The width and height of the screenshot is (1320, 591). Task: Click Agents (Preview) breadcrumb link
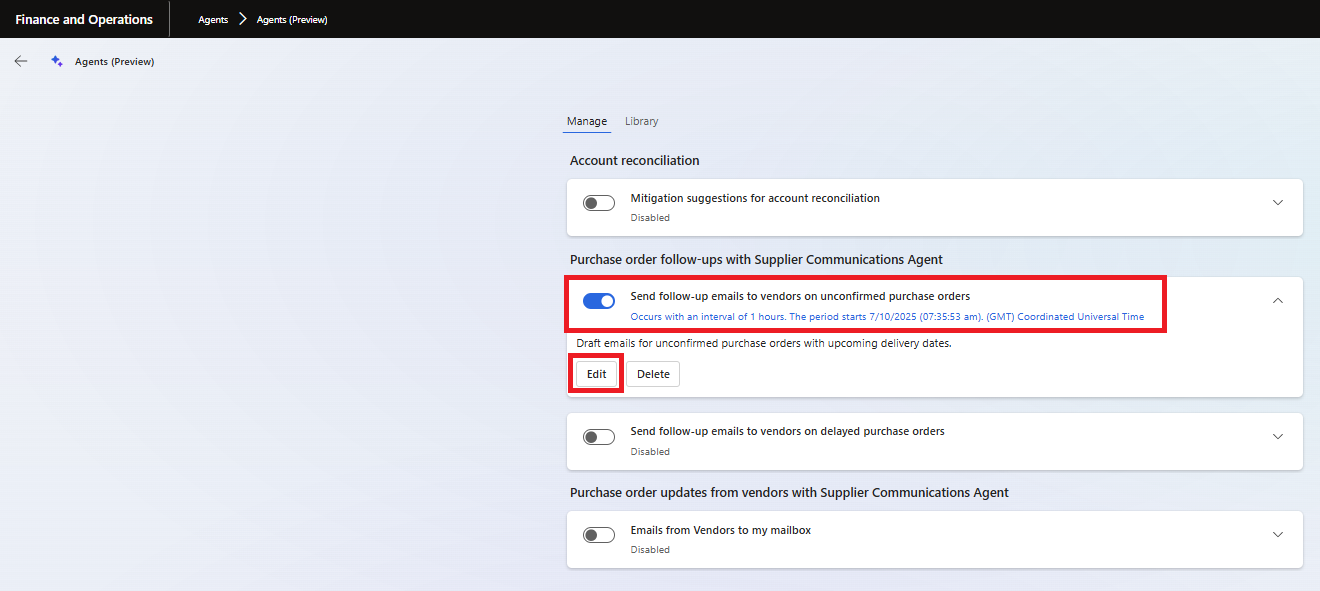point(292,20)
